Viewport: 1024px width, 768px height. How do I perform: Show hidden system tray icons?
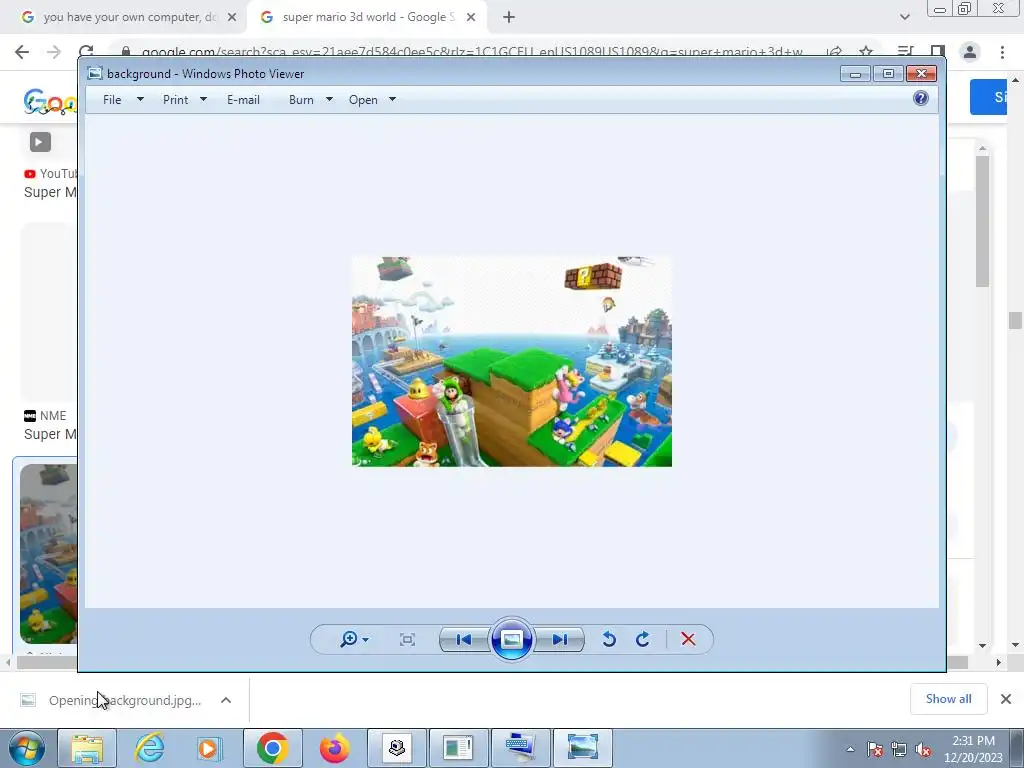(850, 749)
